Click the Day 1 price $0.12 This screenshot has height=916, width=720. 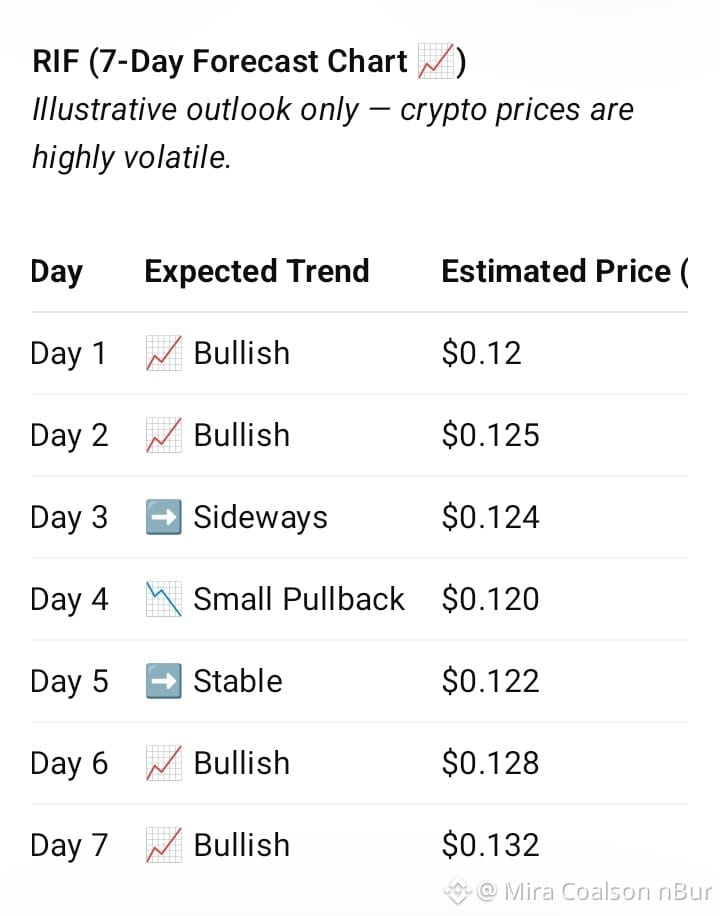click(x=482, y=353)
